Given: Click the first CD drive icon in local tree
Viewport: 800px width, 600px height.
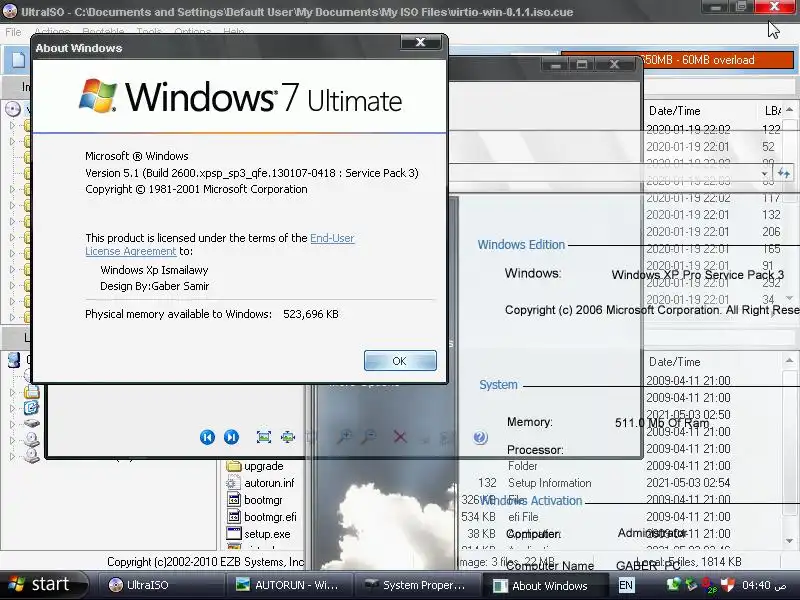Looking at the screenshot, I should pos(32,439).
